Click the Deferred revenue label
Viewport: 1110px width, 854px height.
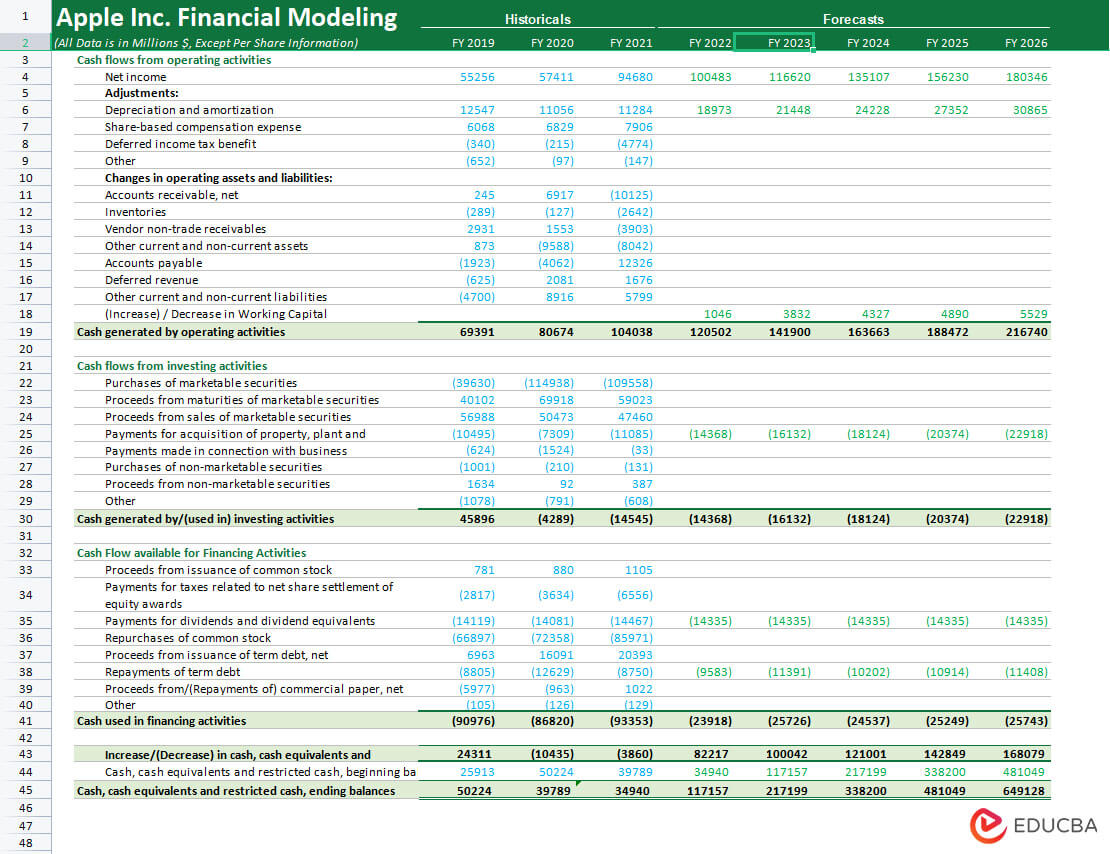(151, 280)
